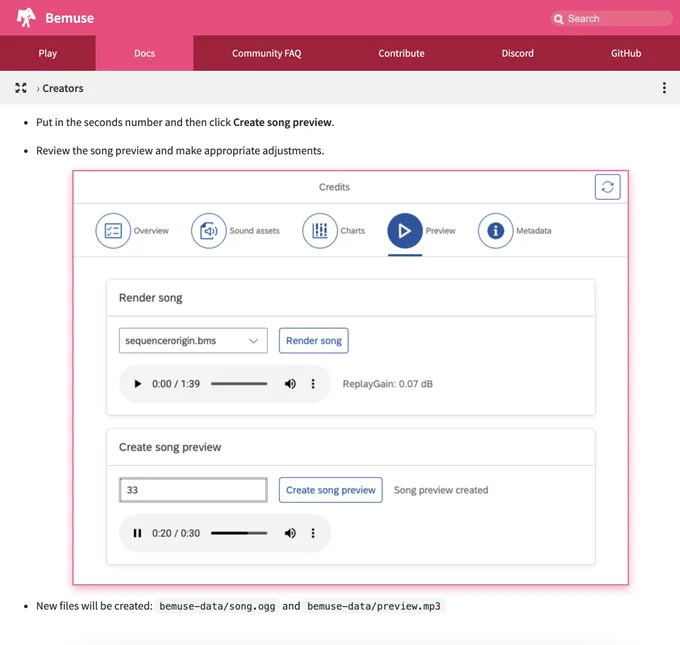680x645 pixels.
Task: Open rendered song player options menu
Action: 313,384
